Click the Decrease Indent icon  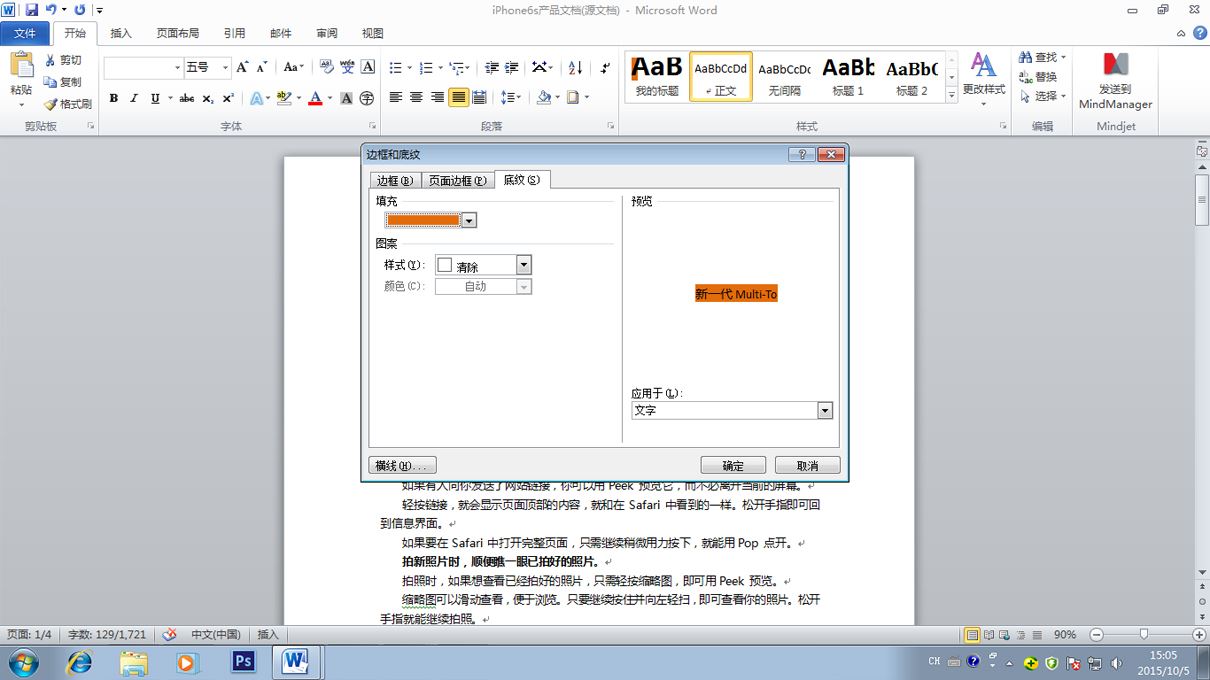(491, 67)
